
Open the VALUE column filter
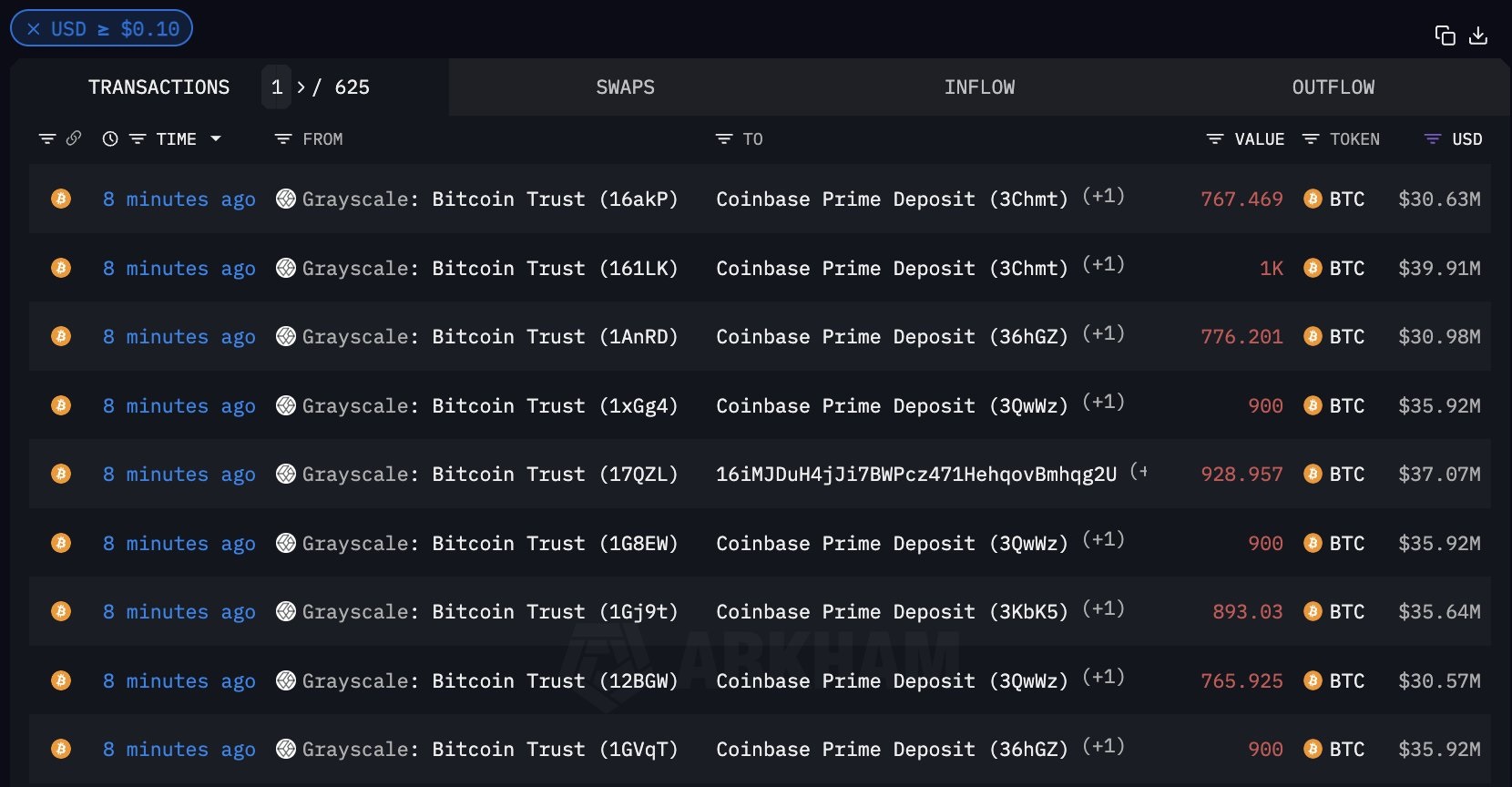pyautogui.click(x=1215, y=139)
